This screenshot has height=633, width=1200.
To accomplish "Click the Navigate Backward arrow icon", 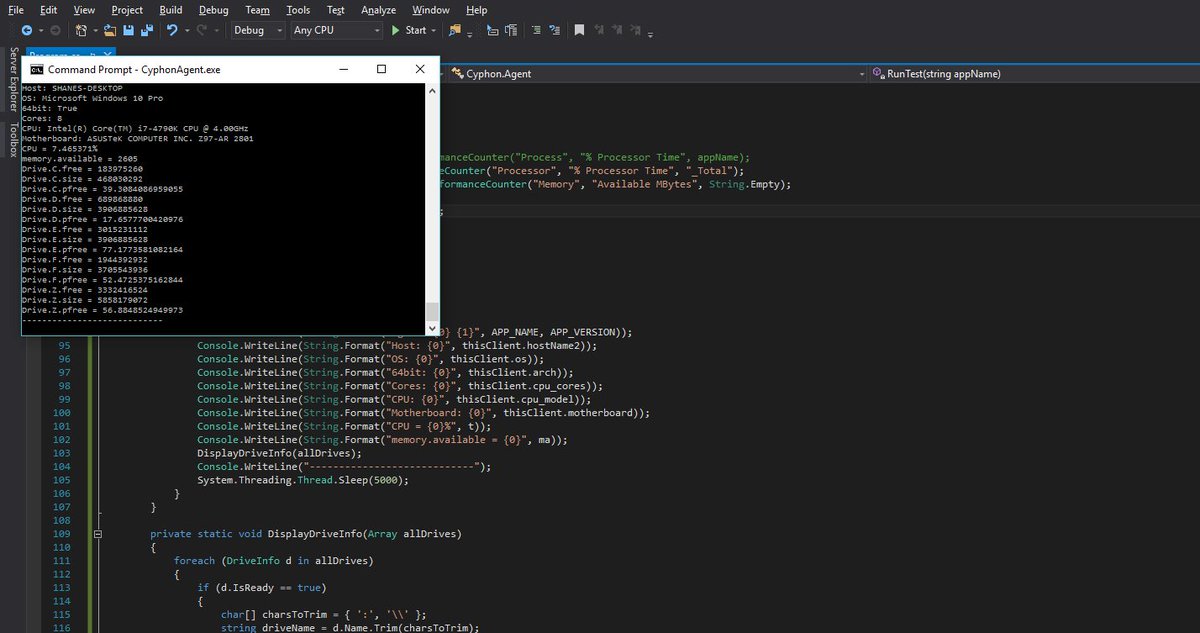I will click(x=26, y=30).
